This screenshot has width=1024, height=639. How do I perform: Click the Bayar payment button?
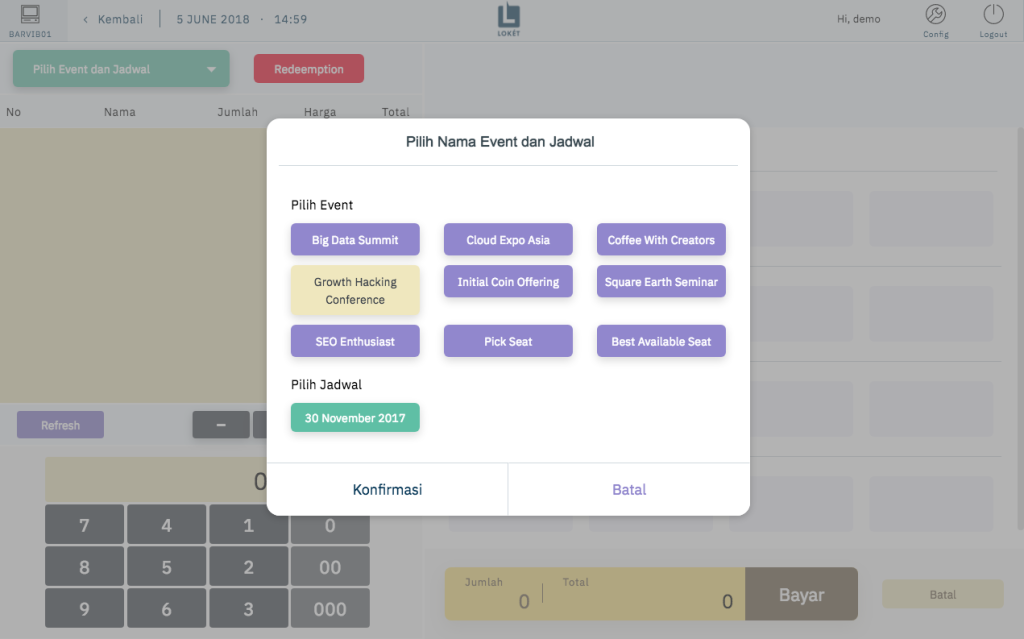[801, 594]
